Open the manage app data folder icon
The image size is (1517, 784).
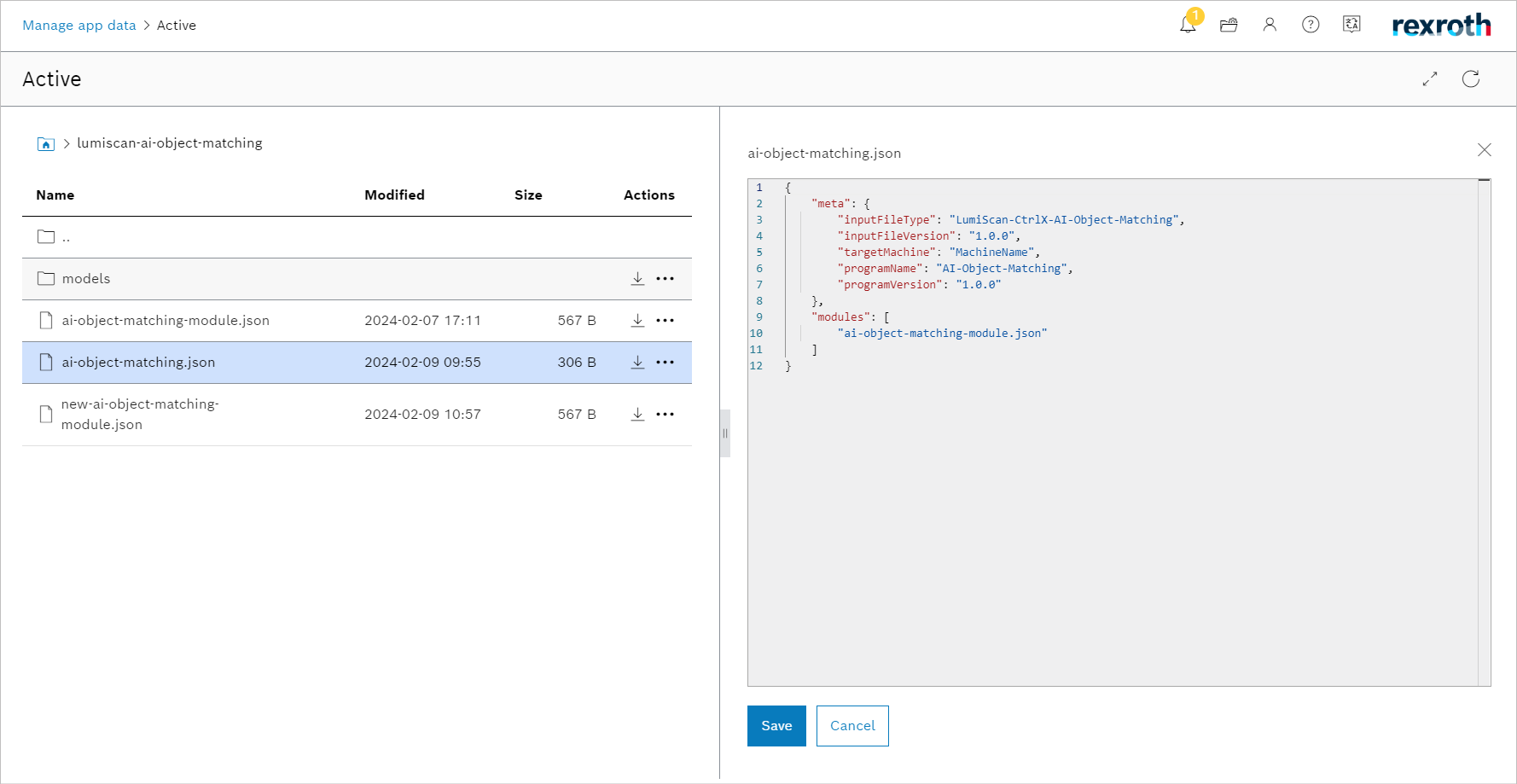1229,25
